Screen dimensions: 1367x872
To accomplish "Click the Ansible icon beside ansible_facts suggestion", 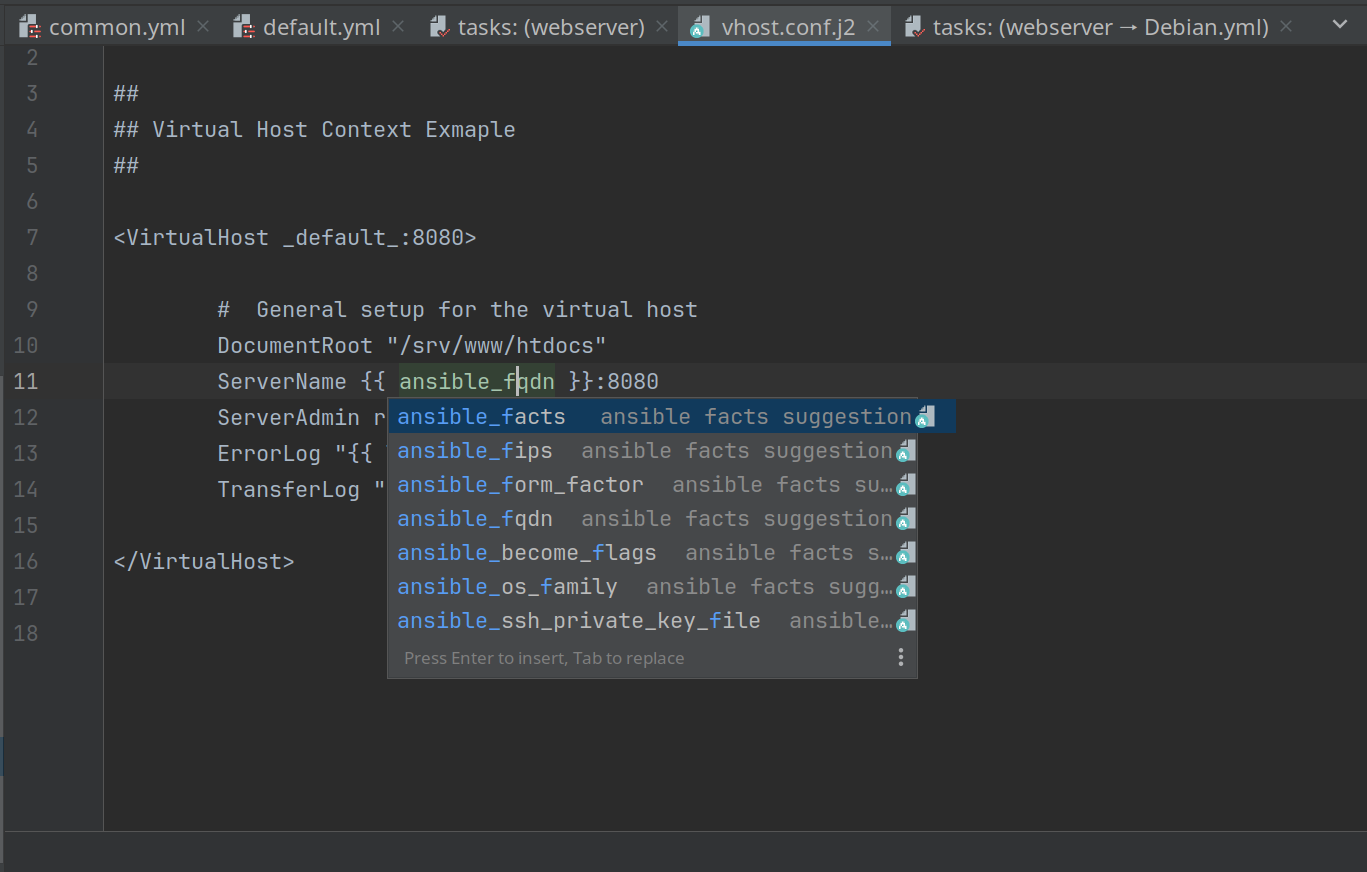I will (925, 417).
